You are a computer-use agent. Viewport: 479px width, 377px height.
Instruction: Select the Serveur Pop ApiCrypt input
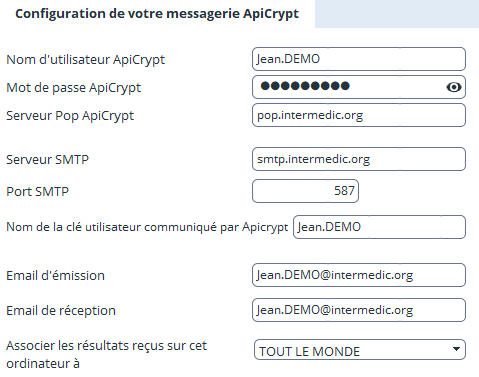pos(359,115)
